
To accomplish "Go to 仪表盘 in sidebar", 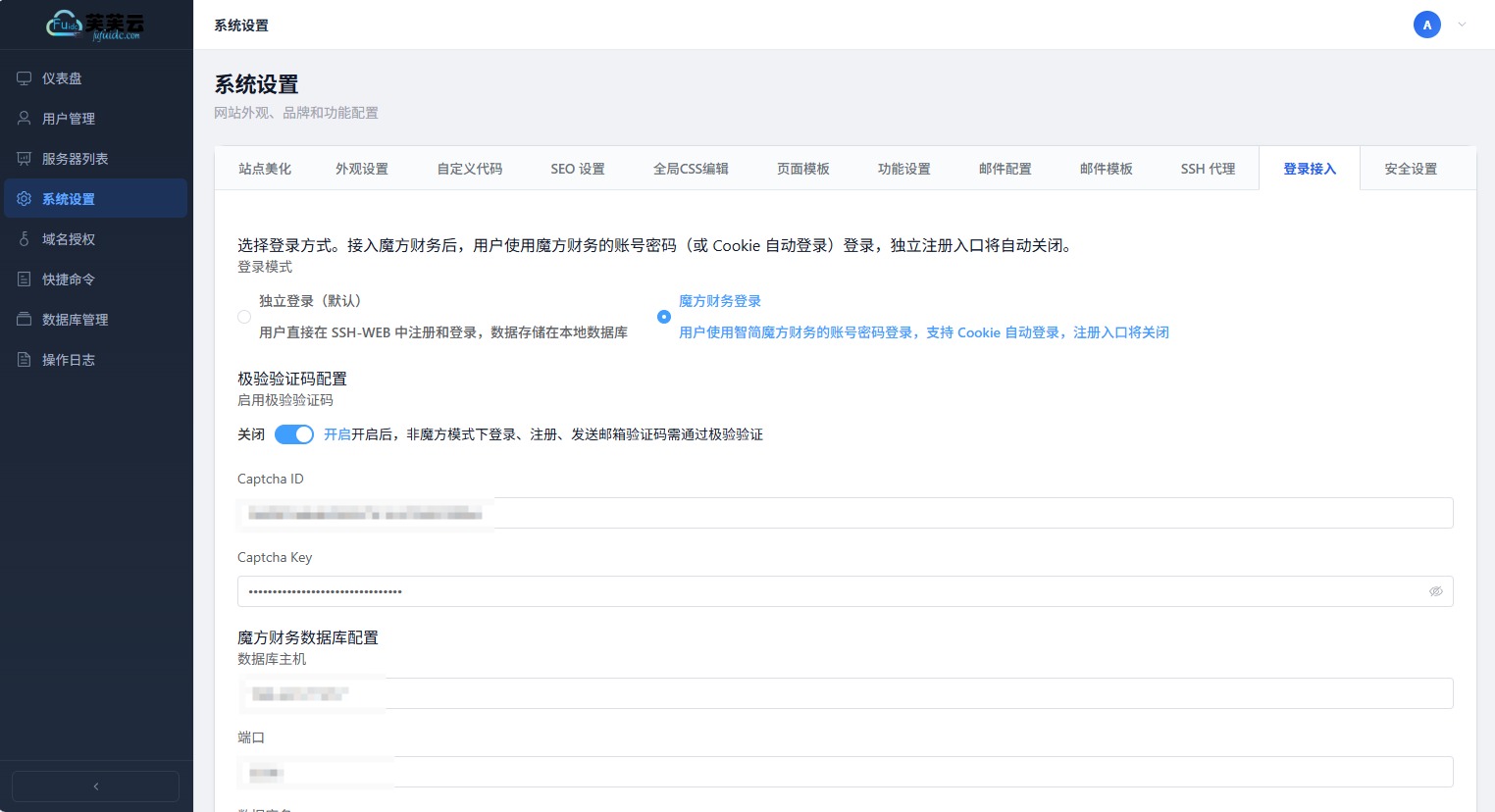I will point(95,78).
